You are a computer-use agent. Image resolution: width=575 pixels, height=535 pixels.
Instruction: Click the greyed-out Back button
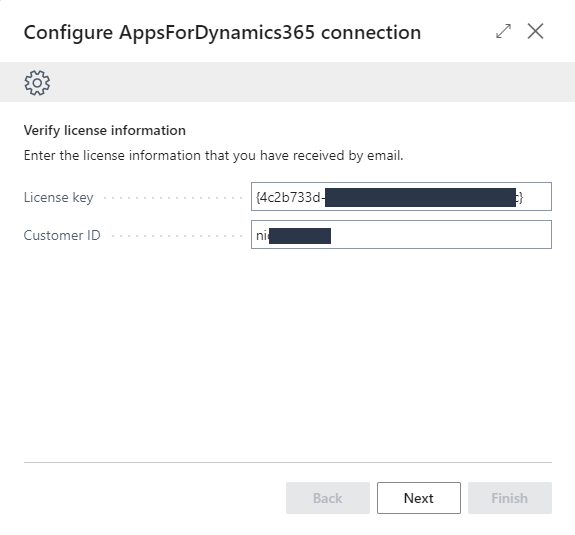coord(328,498)
